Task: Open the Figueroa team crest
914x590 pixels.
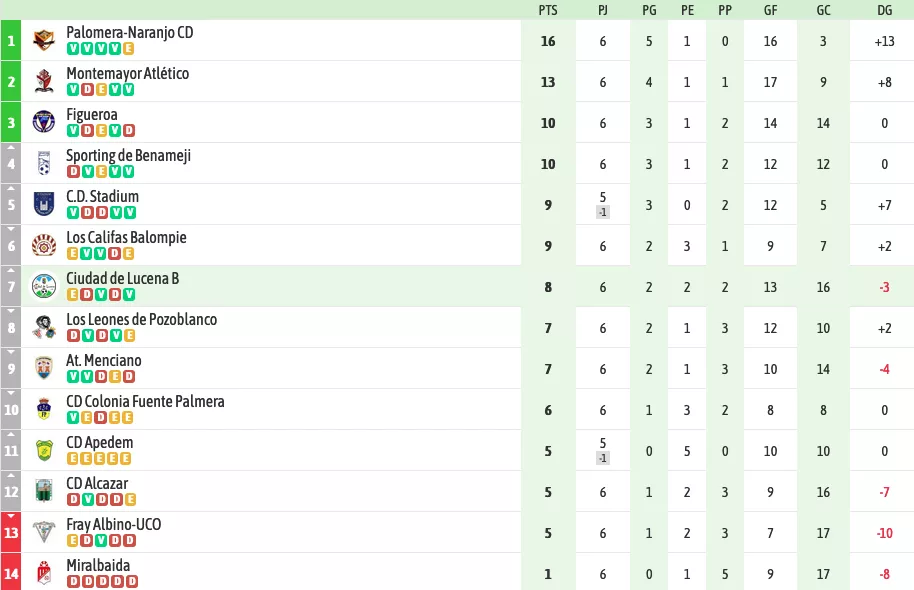Action: tap(44, 122)
